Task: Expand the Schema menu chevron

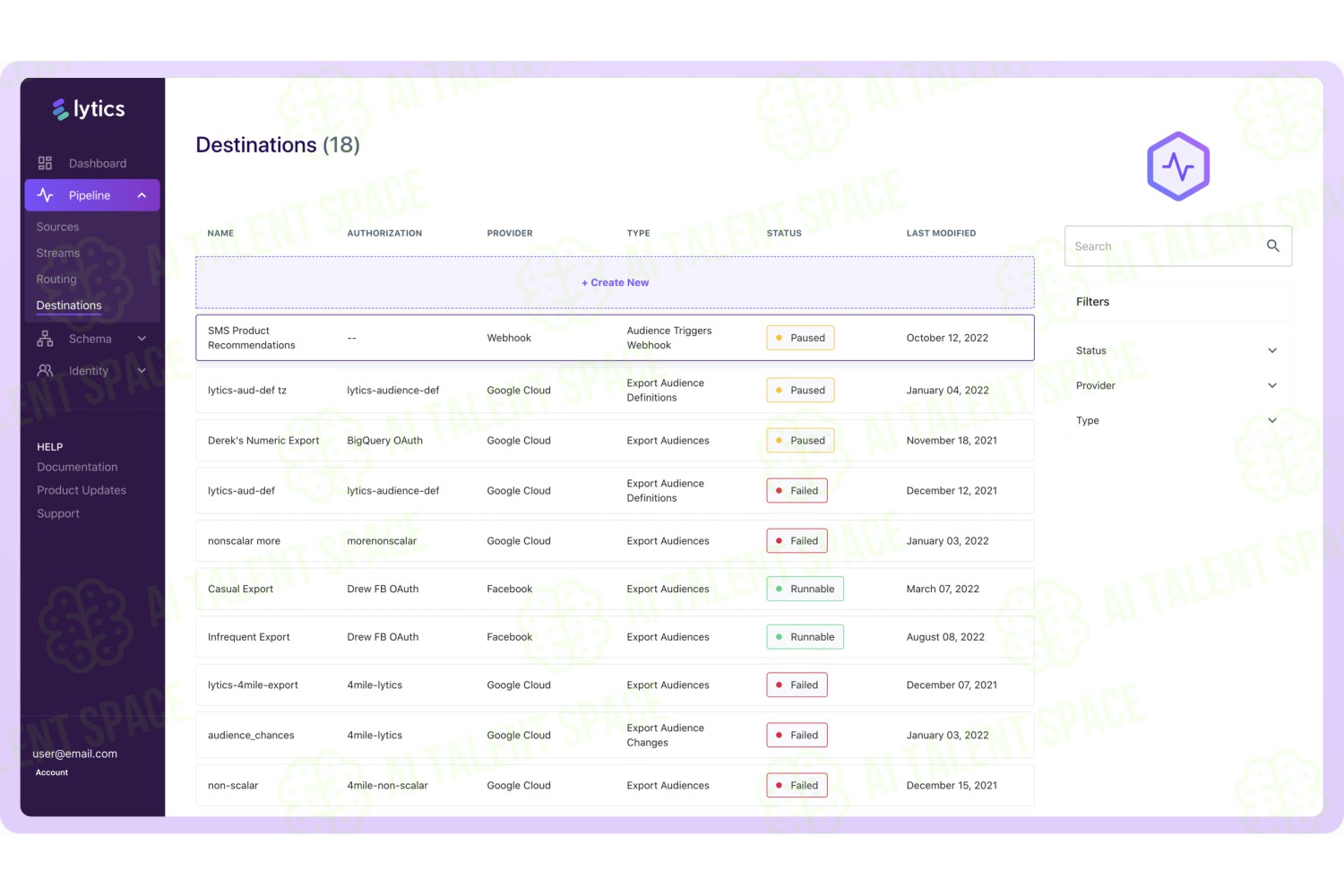Action: coord(142,339)
